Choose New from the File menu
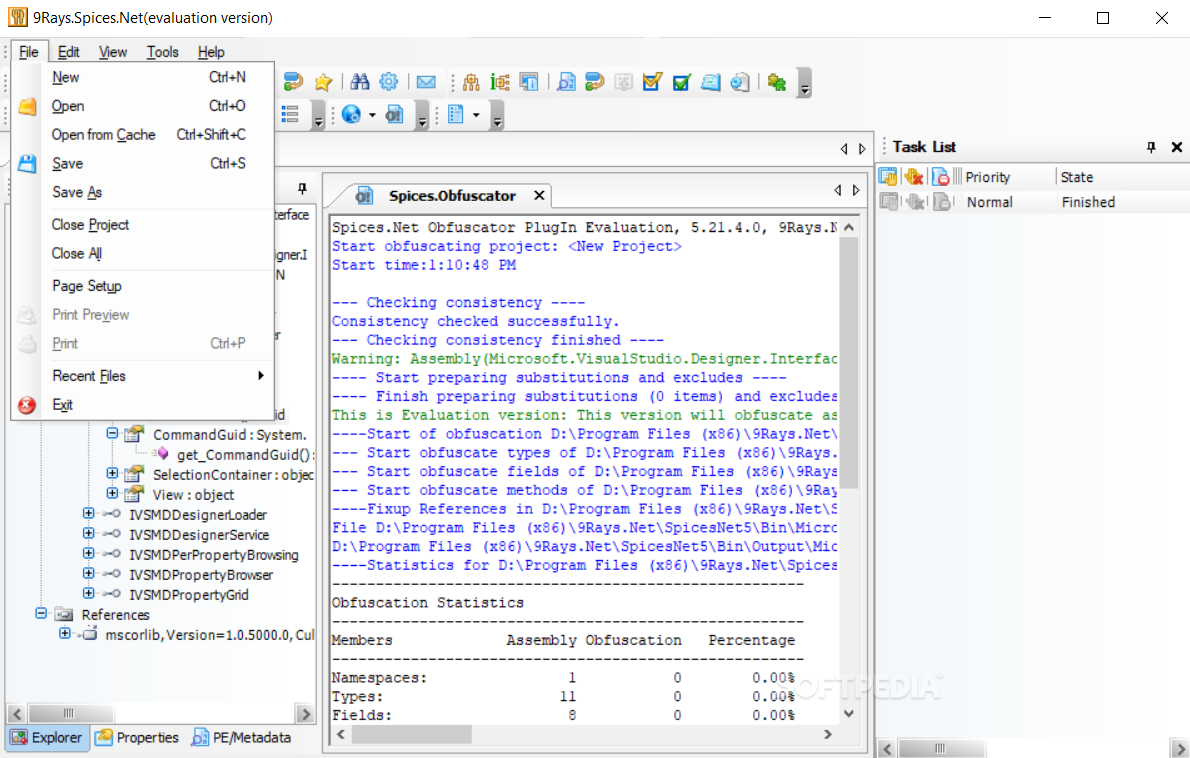The image size is (1190, 758). (x=143, y=77)
